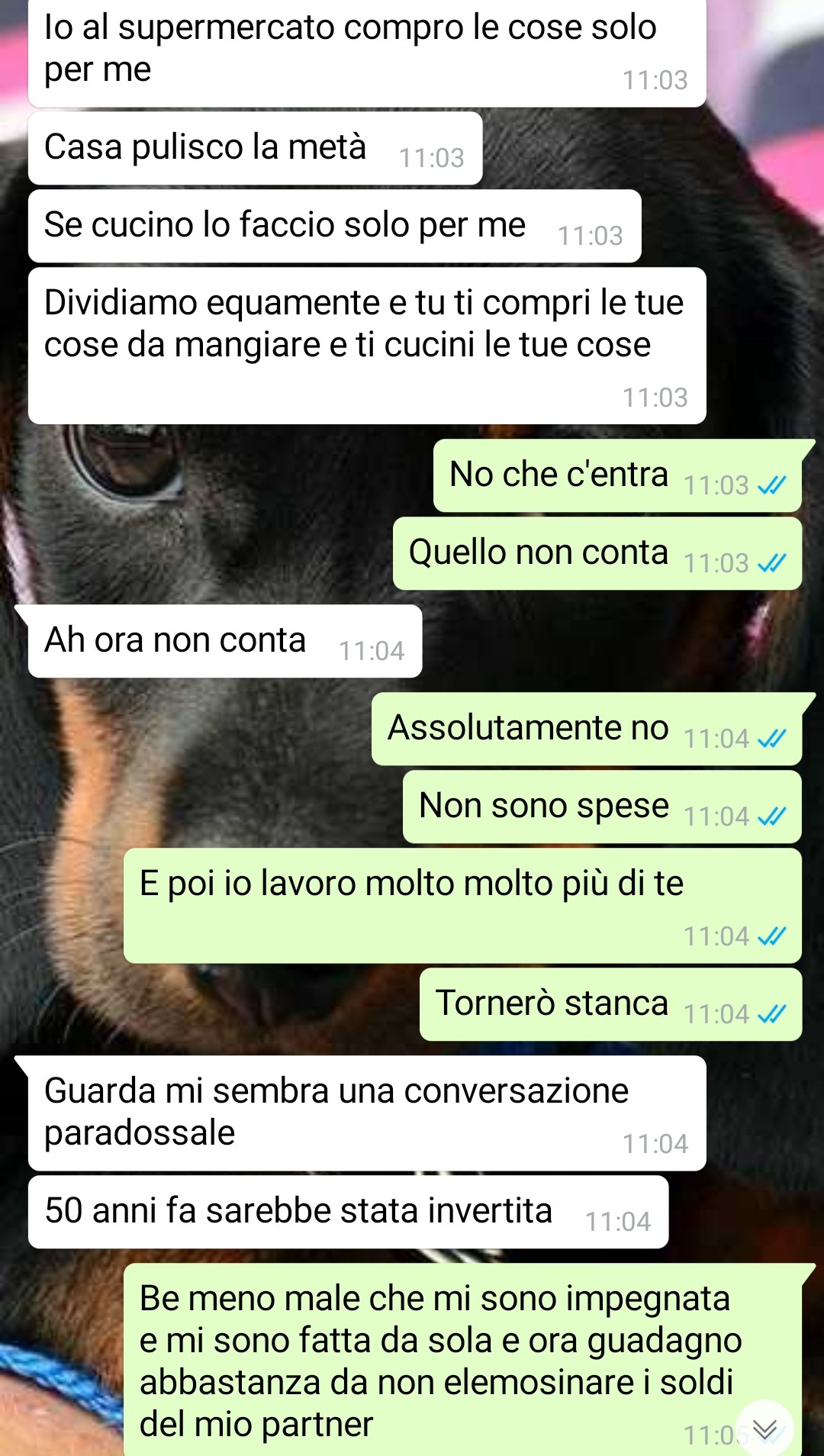Select message "Casa pulisco la metà"
Viewport: 824px width, 1456px height.
coord(256,148)
